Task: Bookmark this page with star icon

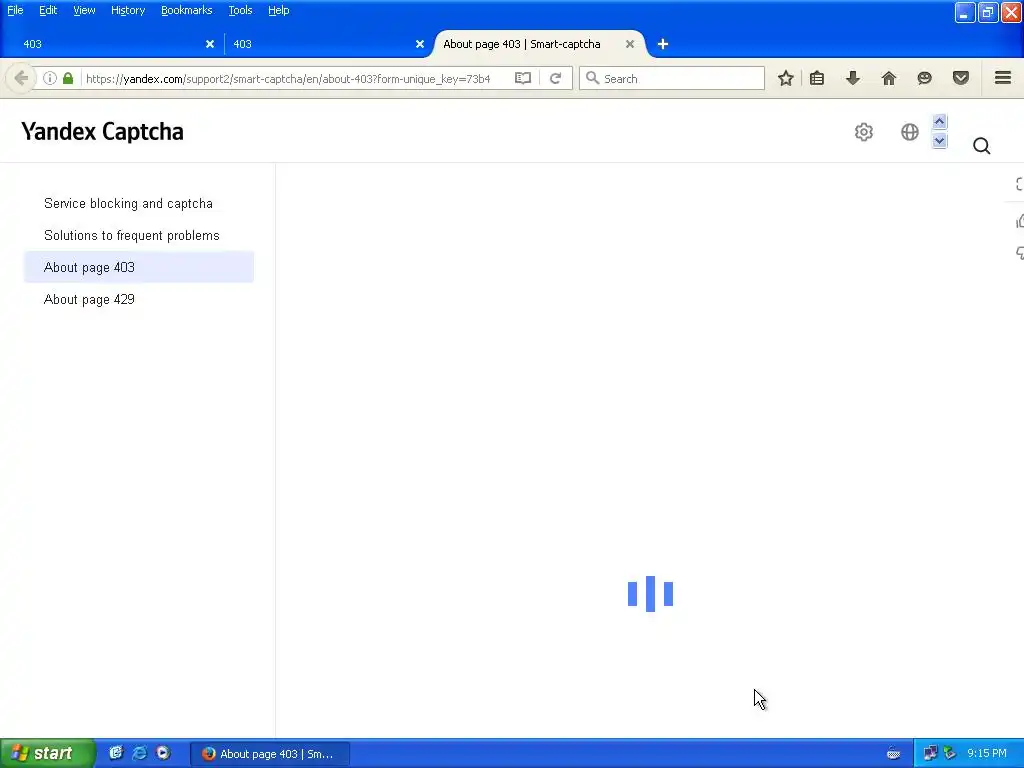Action: (786, 78)
